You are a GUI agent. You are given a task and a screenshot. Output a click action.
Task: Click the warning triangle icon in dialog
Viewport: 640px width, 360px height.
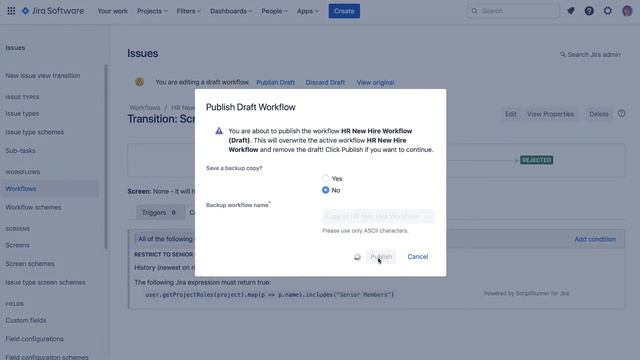(219, 131)
